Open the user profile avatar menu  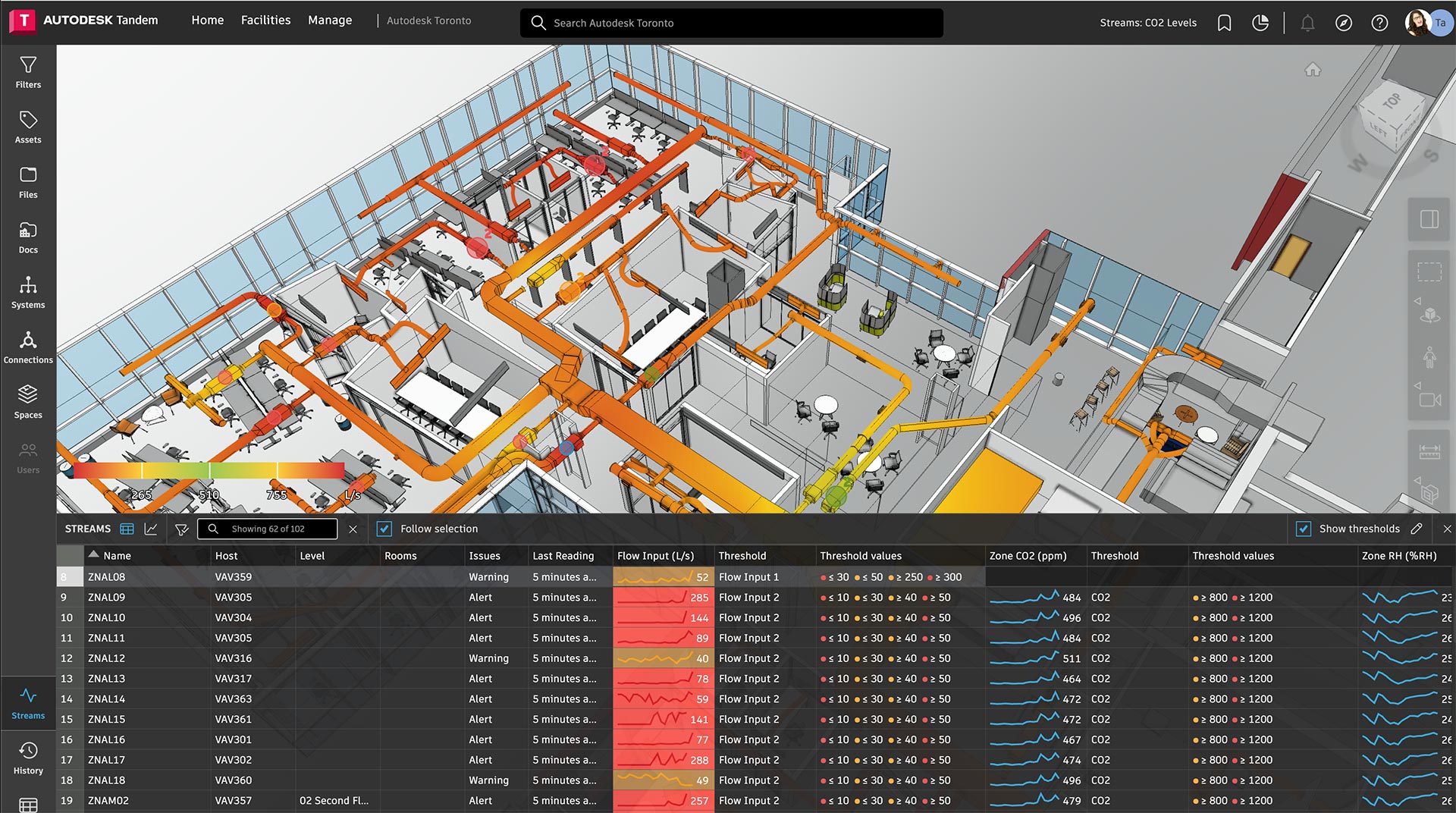click(x=1420, y=23)
